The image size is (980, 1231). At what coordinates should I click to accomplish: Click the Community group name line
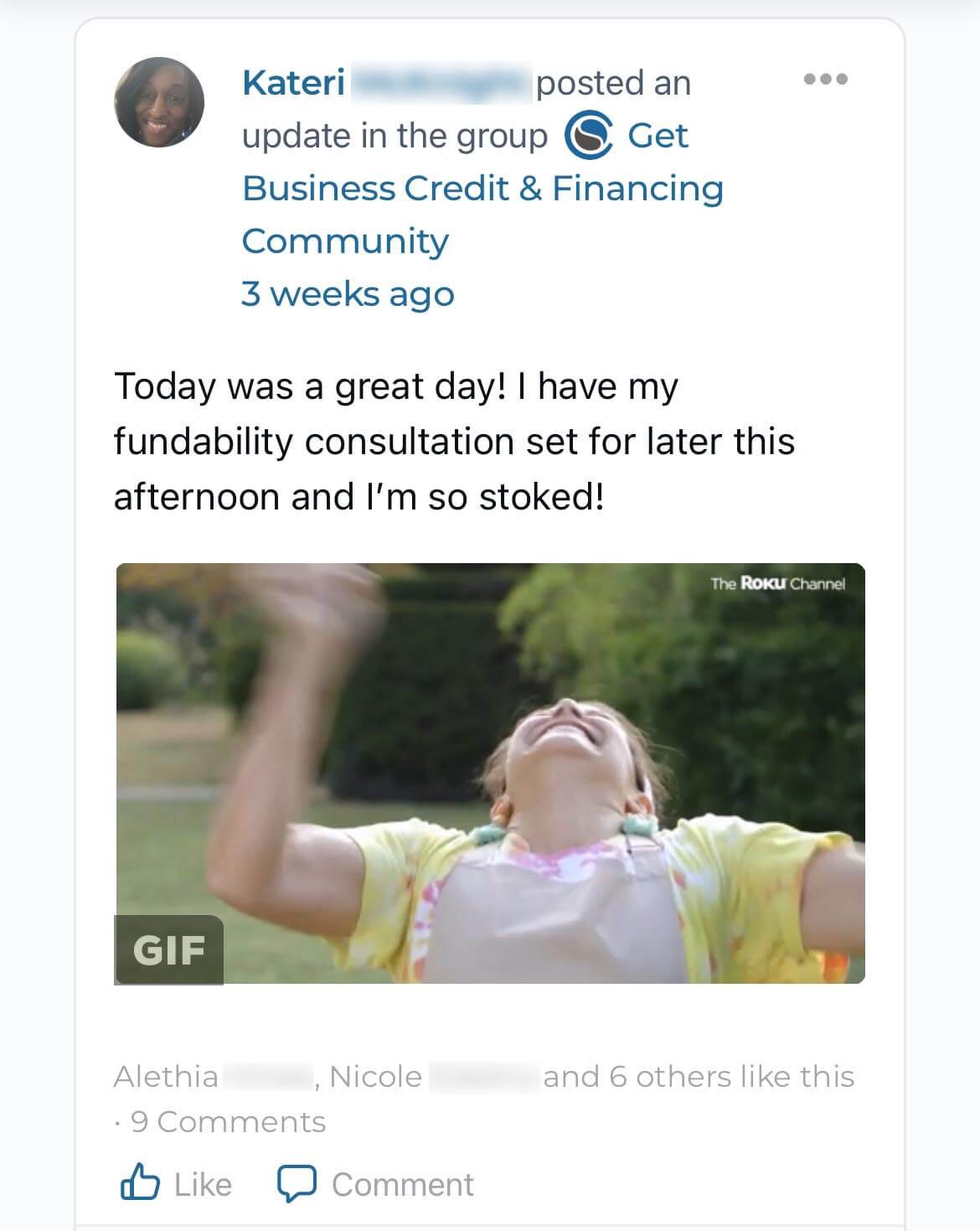(x=345, y=242)
